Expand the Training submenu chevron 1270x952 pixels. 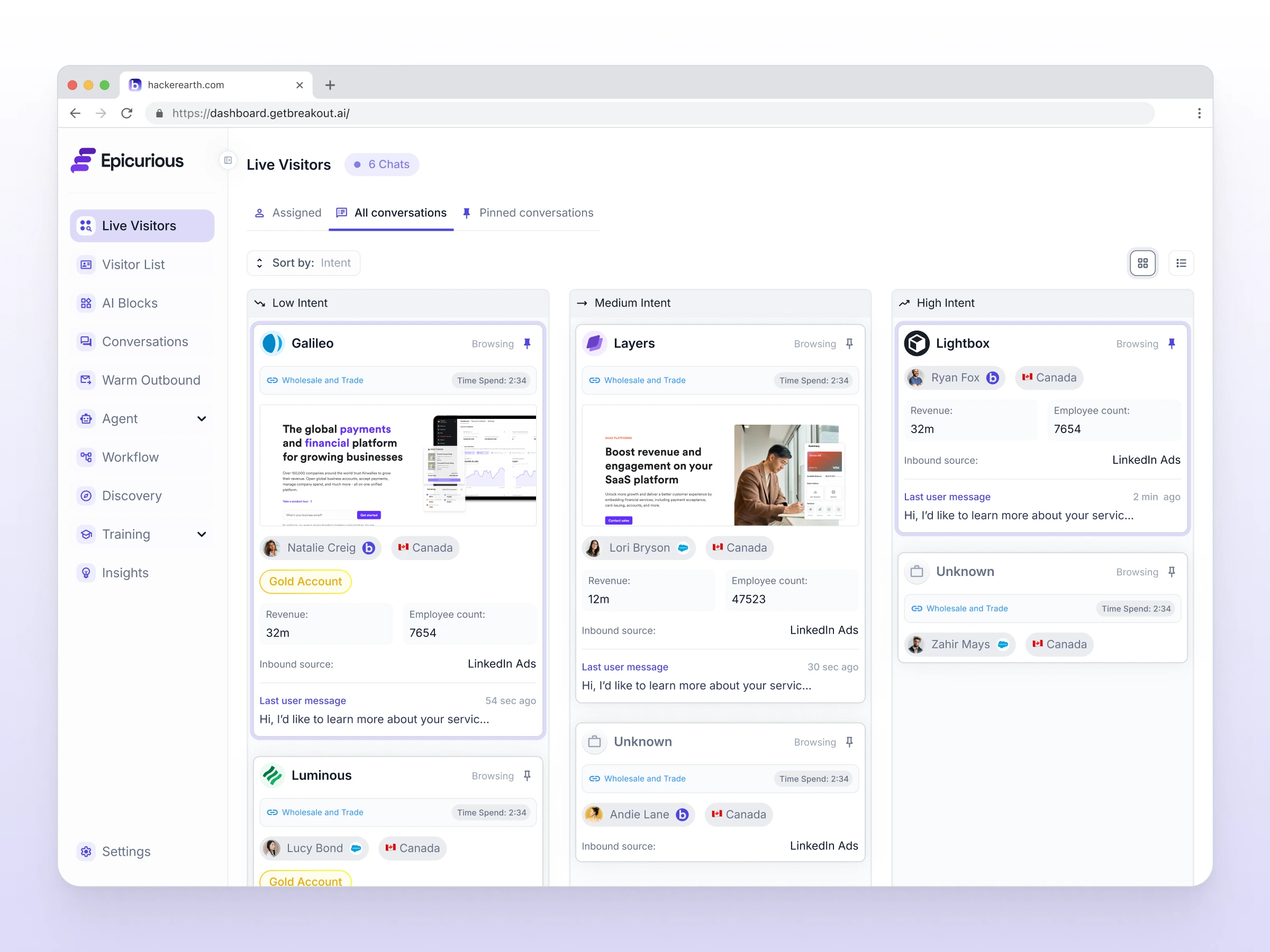point(202,534)
